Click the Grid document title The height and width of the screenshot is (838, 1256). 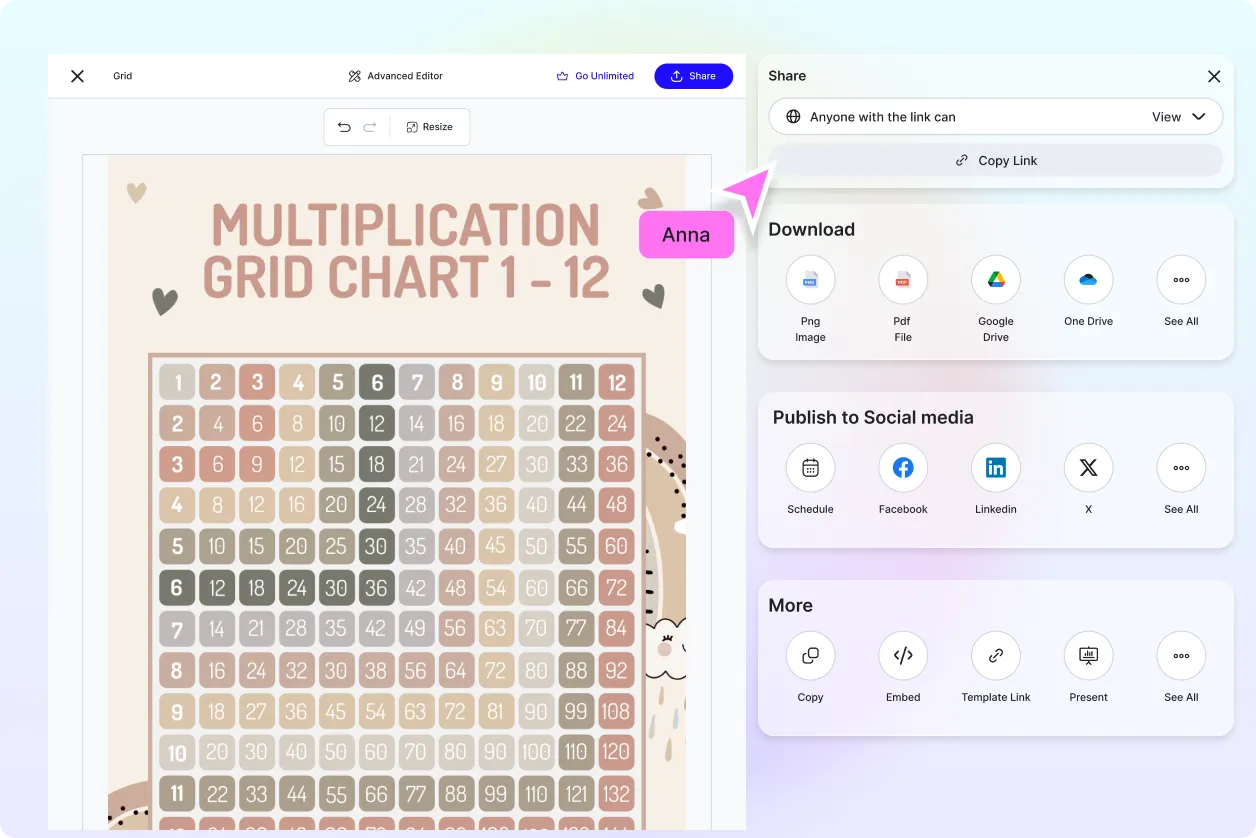[122, 76]
